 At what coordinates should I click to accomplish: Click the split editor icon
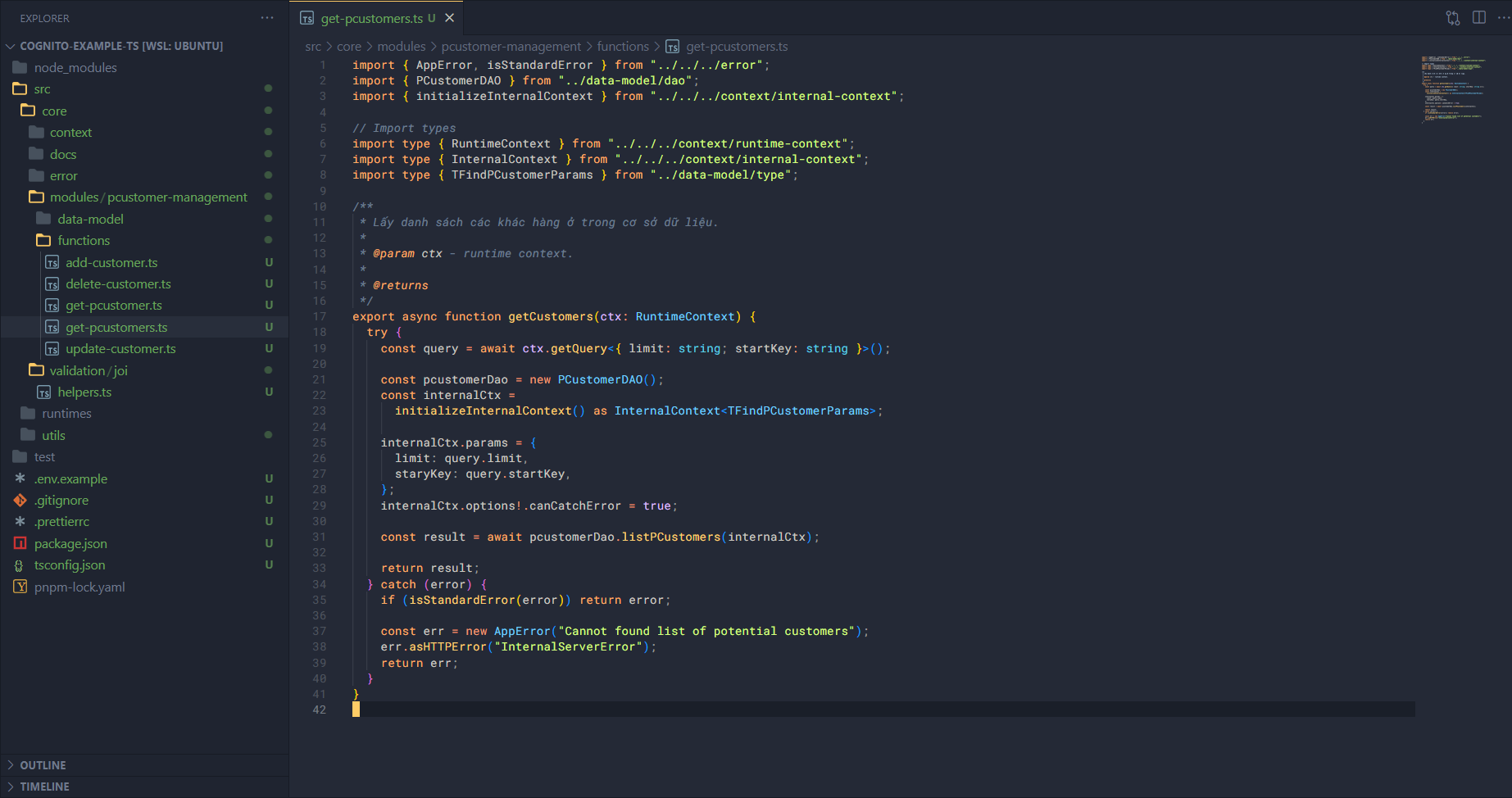[1478, 18]
